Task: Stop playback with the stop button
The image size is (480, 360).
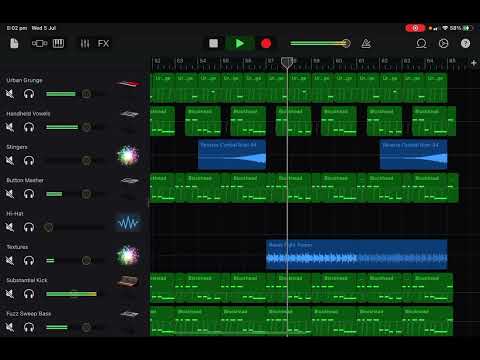Action: click(213, 43)
